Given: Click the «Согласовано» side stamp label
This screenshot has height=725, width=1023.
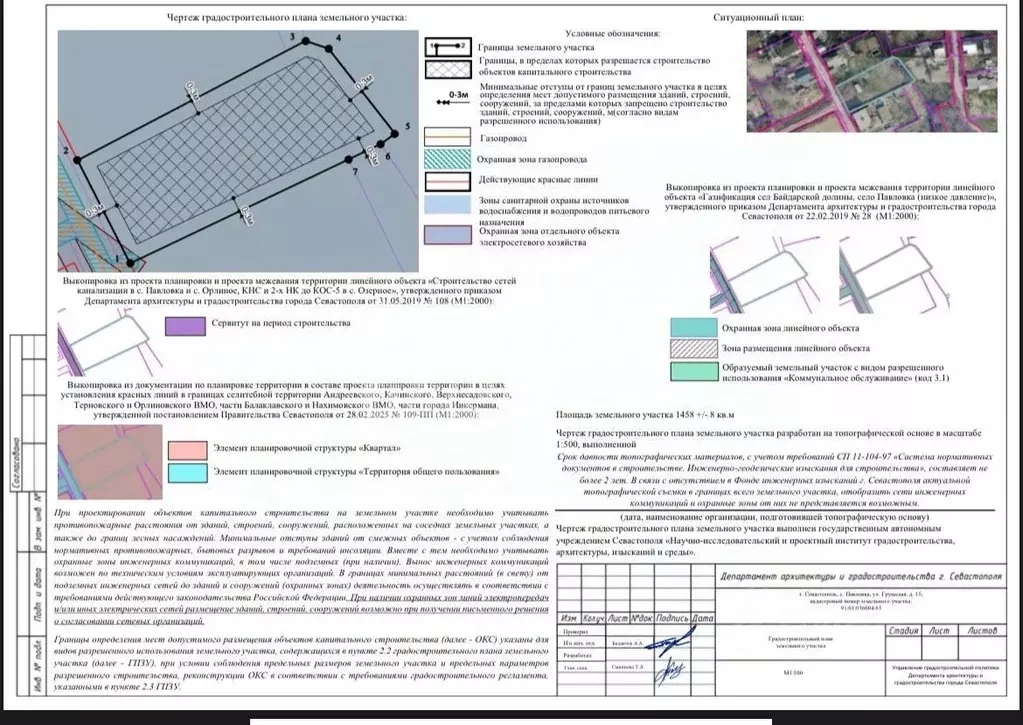Looking at the screenshot, I should 16,464.
